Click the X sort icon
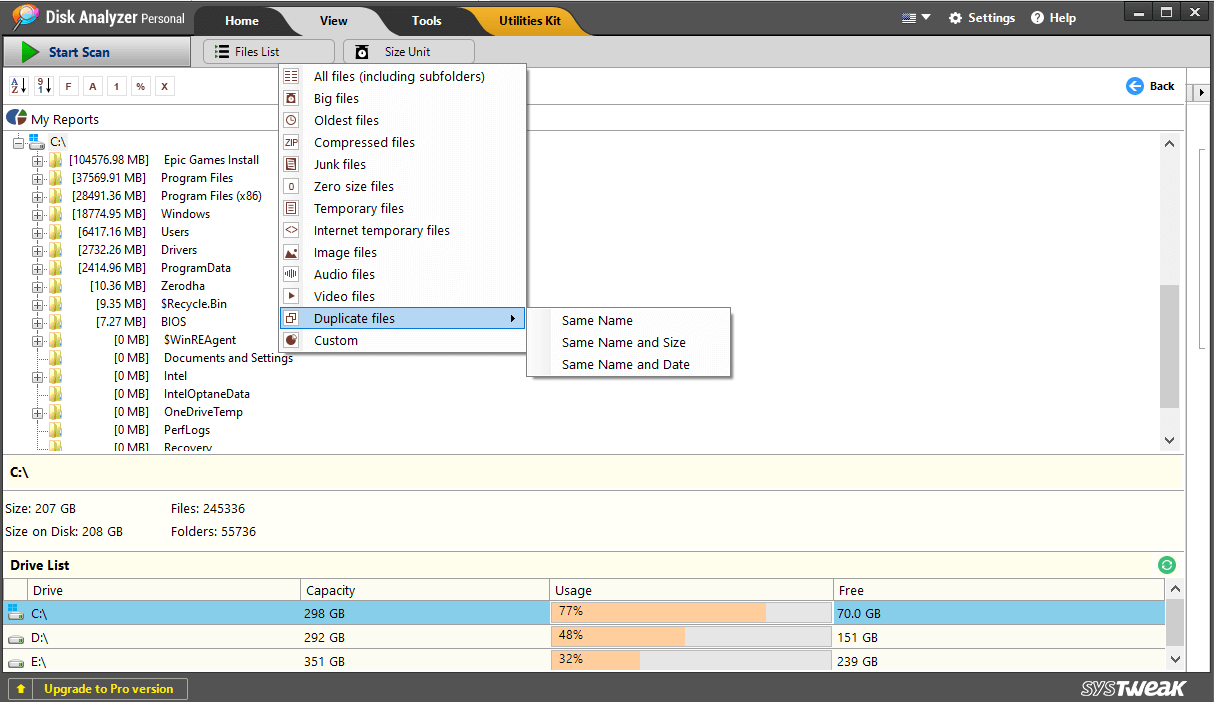Viewport: 1214px width, 702px height. [164, 86]
